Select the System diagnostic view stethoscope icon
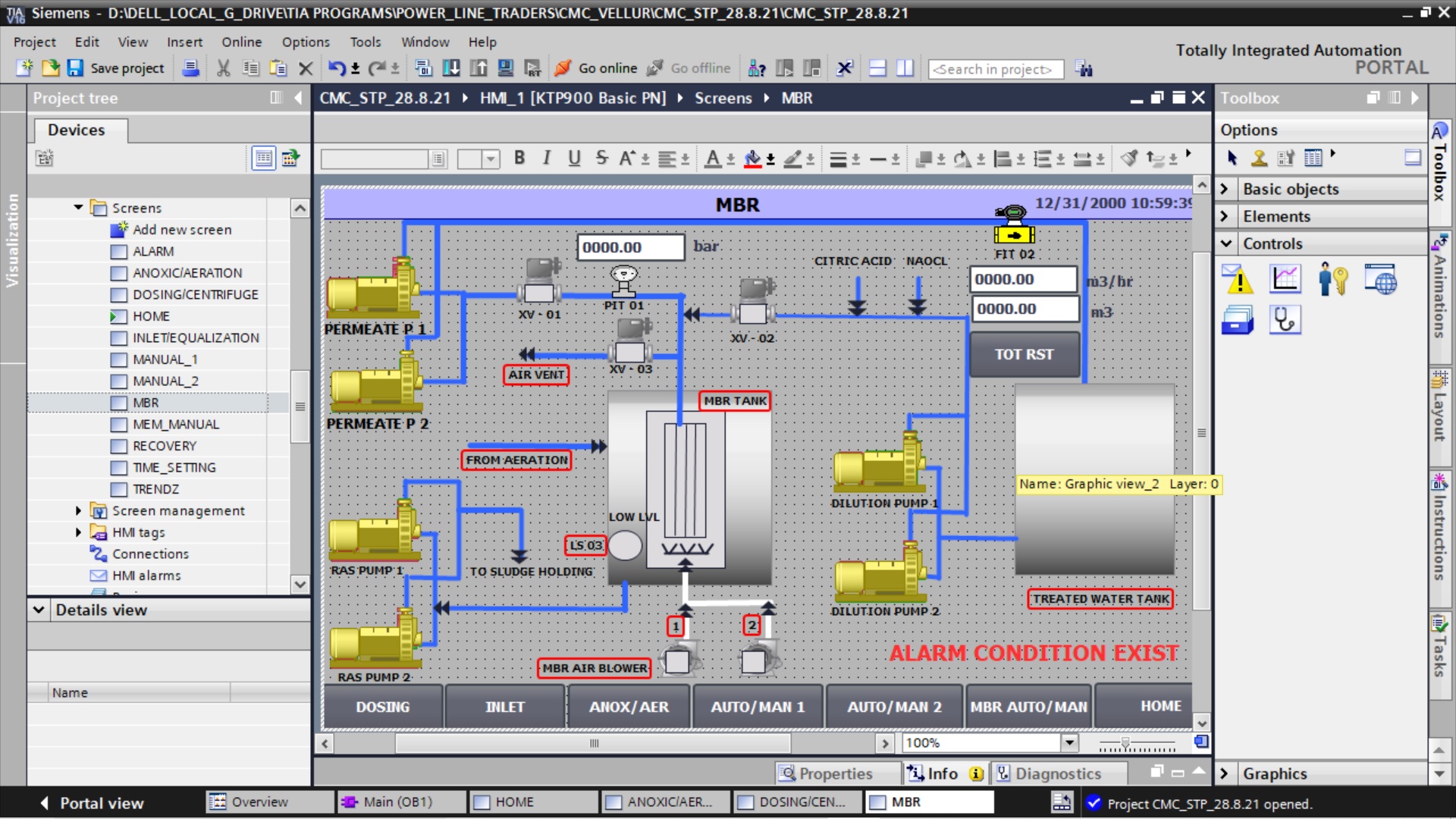Image resolution: width=1456 pixels, height=819 pixels. pyautogui.click(x=1285, y=320)
